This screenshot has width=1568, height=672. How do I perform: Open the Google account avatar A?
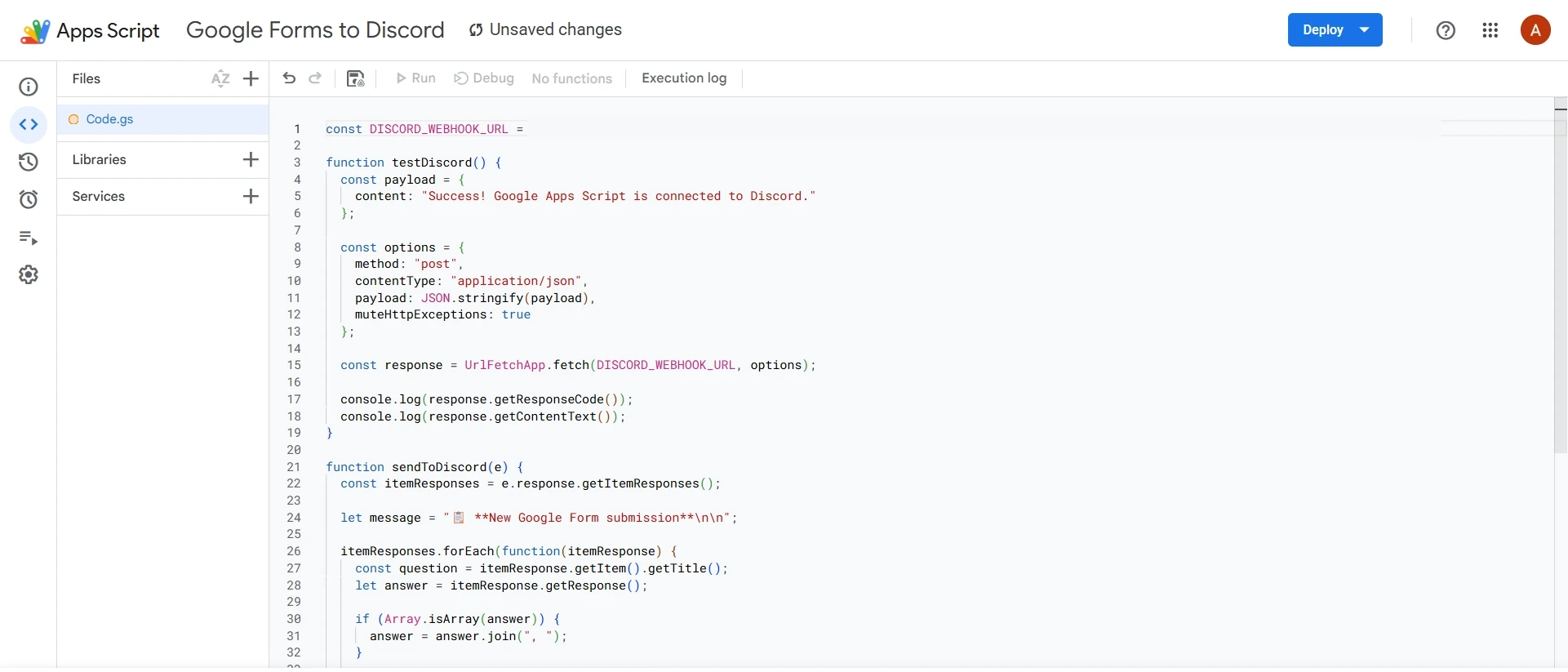click(1535, 30)
